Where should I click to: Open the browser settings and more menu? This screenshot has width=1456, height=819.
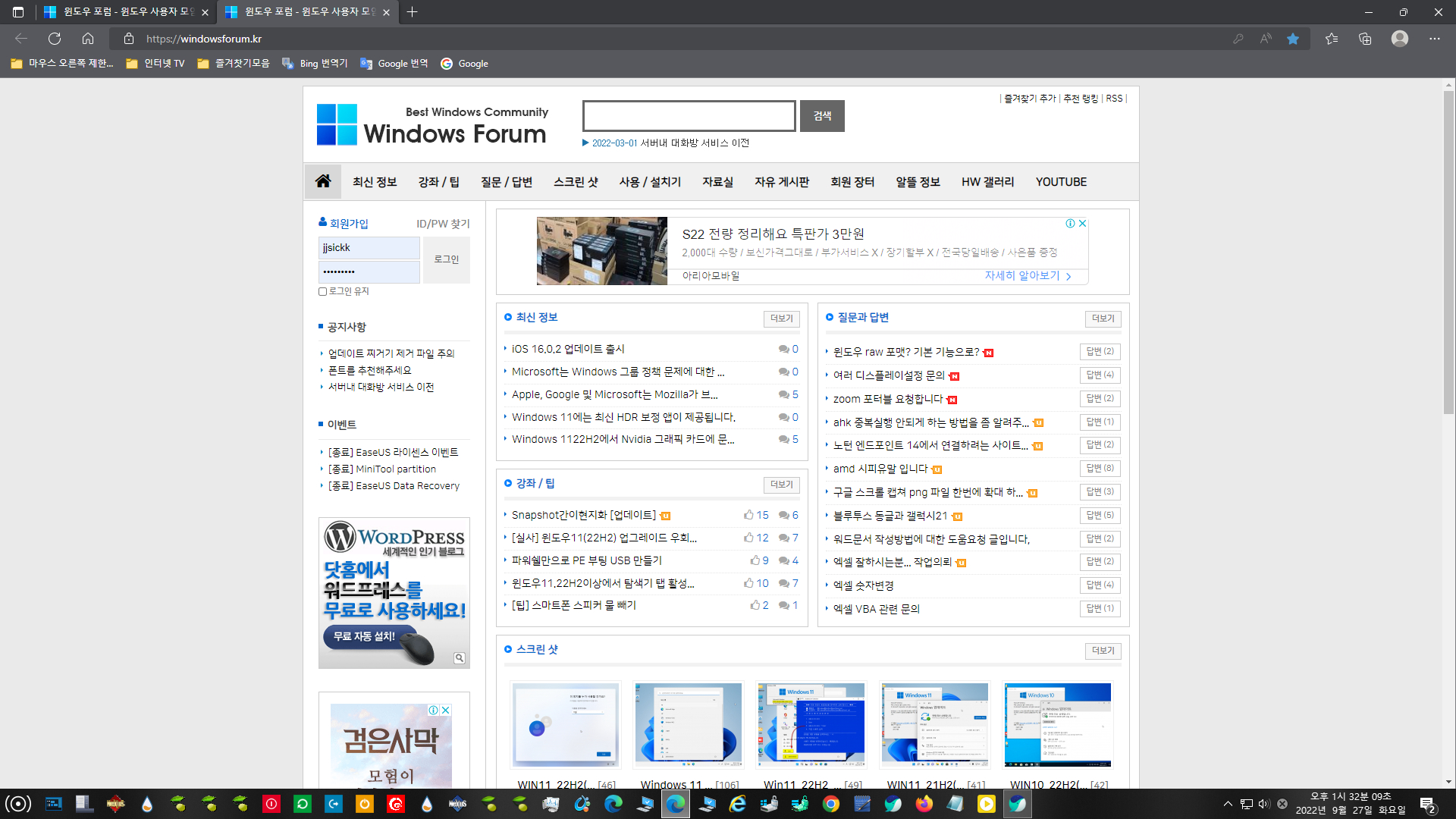click(1435, 39)
